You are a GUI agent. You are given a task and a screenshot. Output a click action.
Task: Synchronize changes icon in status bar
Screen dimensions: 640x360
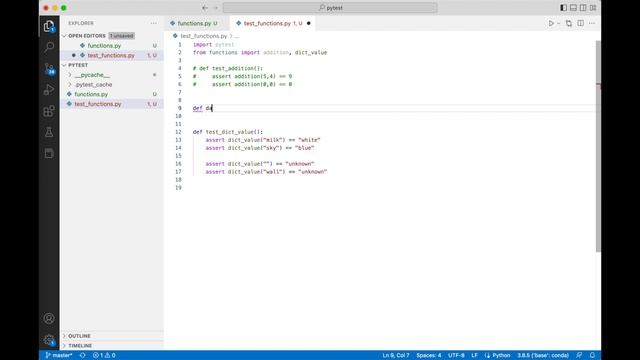(82, 356)
